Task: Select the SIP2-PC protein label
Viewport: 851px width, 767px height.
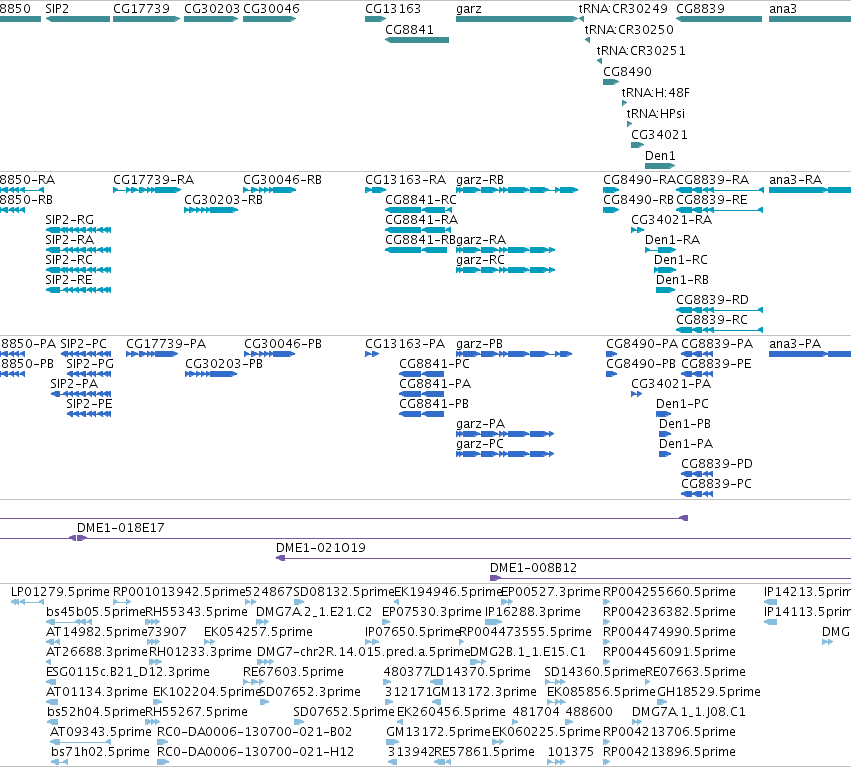Action: tap(84, 344)
